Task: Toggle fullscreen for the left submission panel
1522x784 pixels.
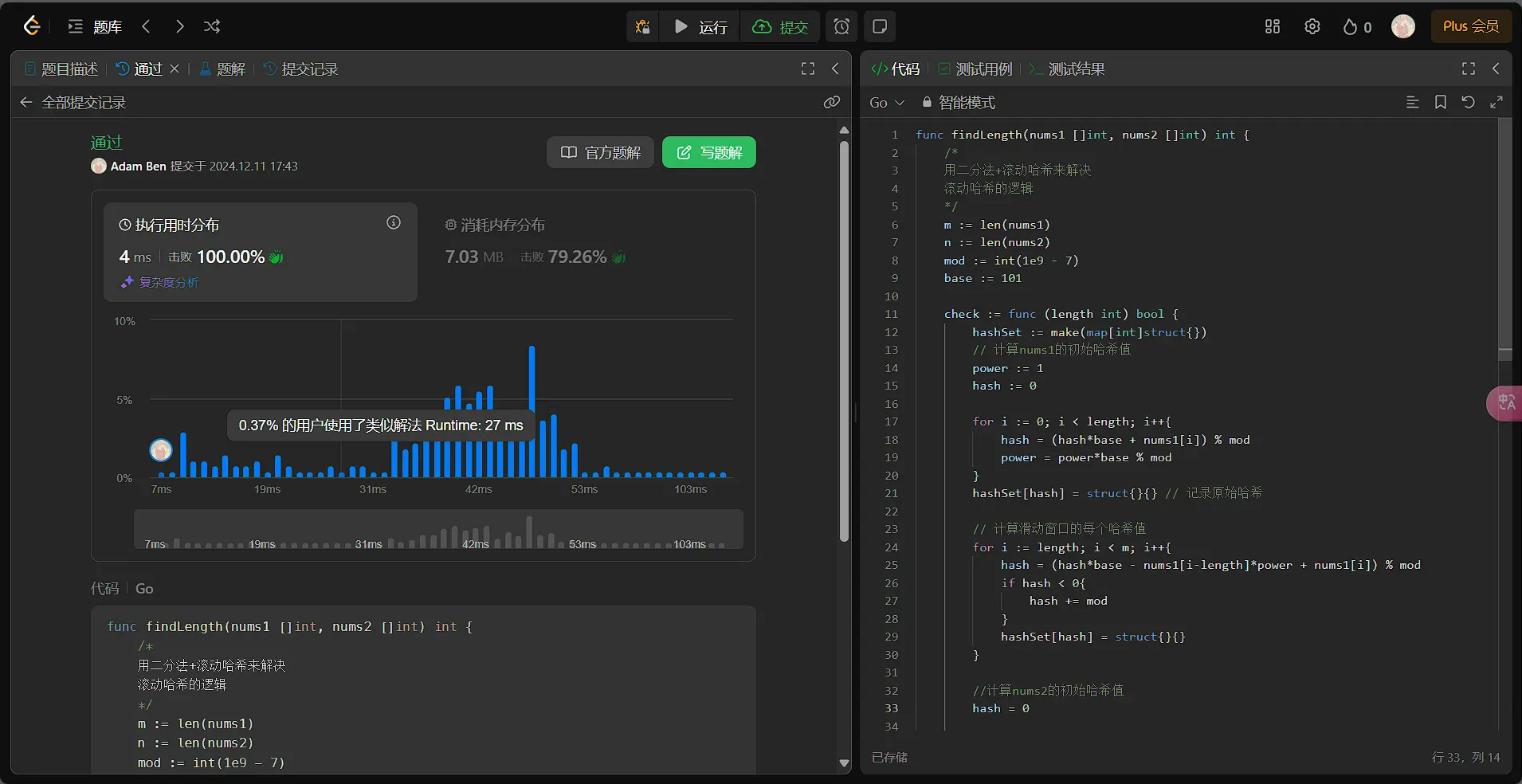Action: click(808, 69)
